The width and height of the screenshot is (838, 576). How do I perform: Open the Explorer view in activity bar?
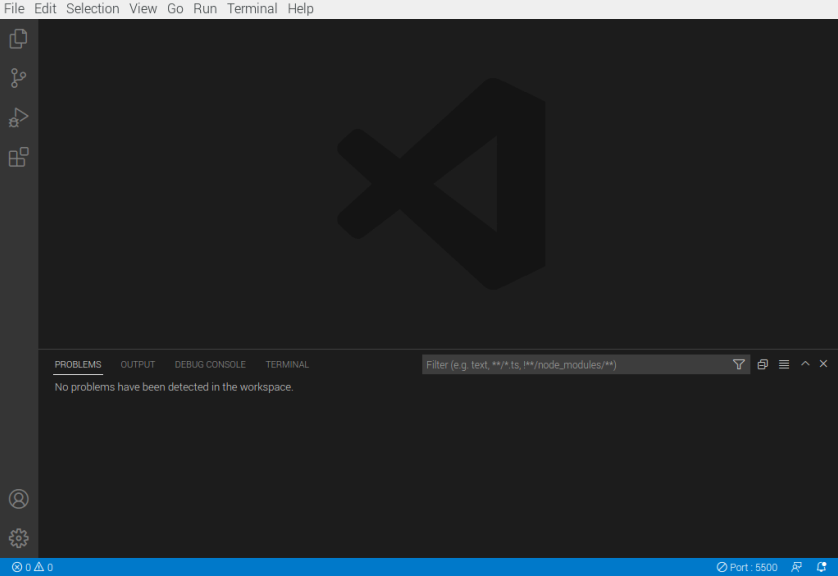pos(18,39)
